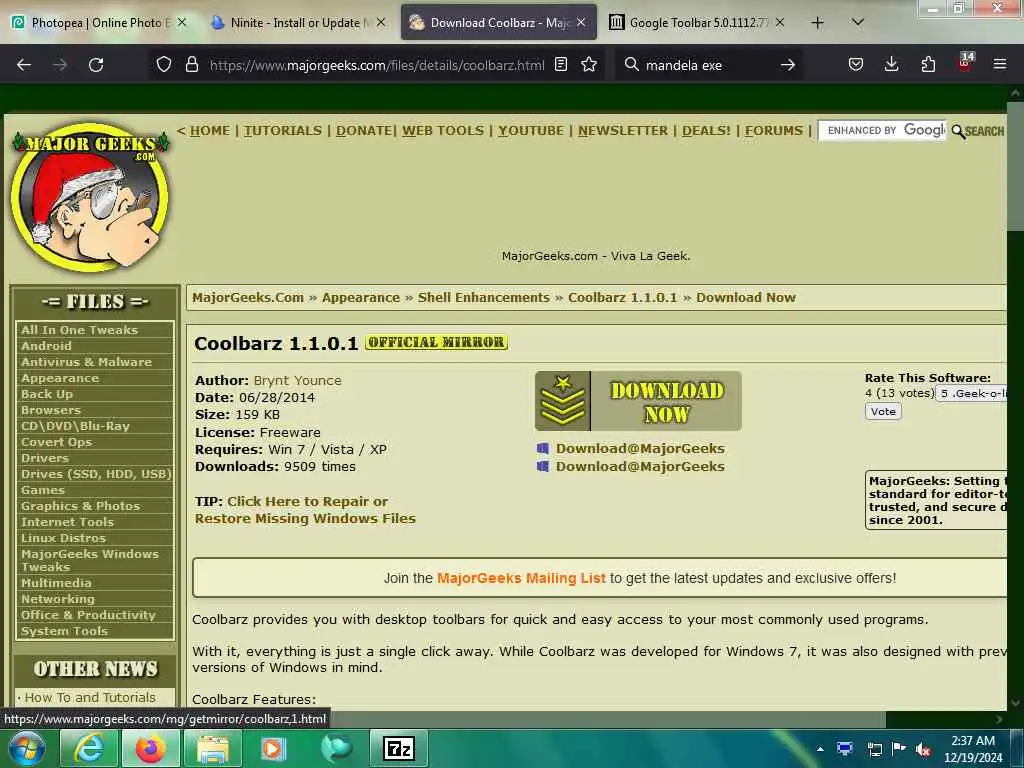Viewport: 1024px width, 768px height.
Task: Open YOUTUBE in site navigation
Action: [530, 131]
